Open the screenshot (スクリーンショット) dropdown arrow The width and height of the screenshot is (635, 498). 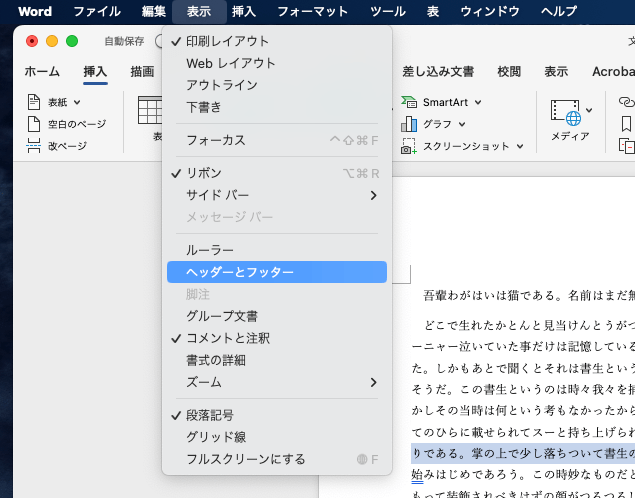(x=520, y=146)
